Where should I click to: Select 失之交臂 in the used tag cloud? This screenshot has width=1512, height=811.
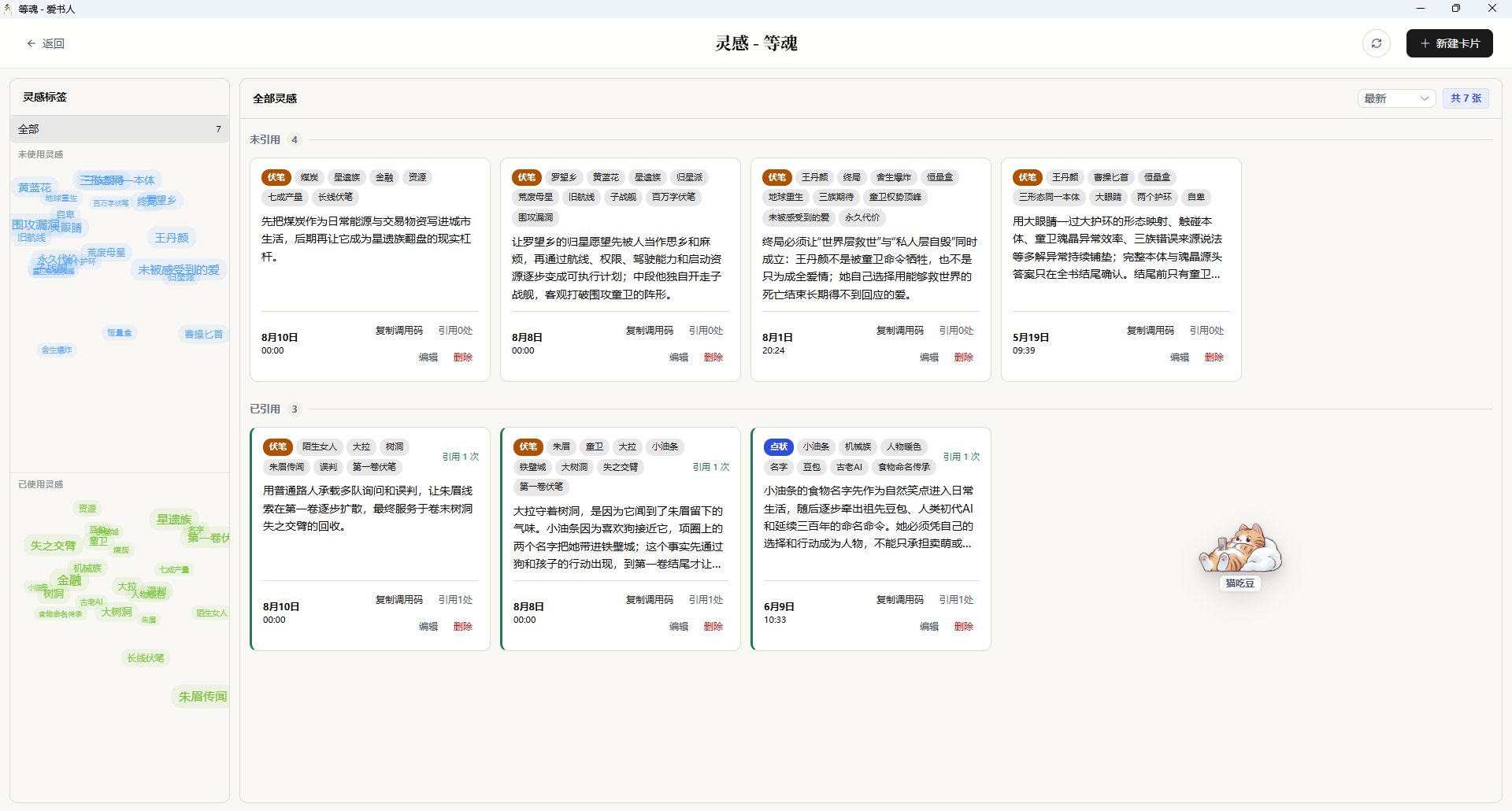(x=54, y=546)
